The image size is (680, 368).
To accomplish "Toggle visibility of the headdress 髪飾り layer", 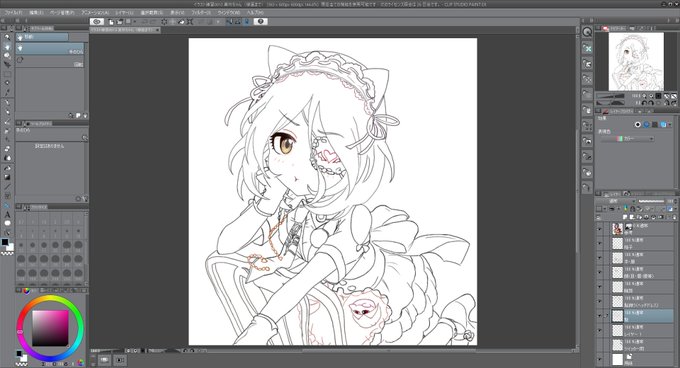I will click(x=600, y=300).
